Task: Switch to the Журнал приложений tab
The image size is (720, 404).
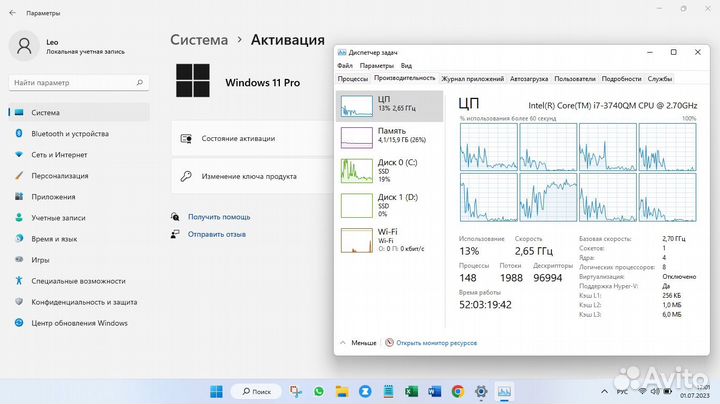Action: (472, 79)
